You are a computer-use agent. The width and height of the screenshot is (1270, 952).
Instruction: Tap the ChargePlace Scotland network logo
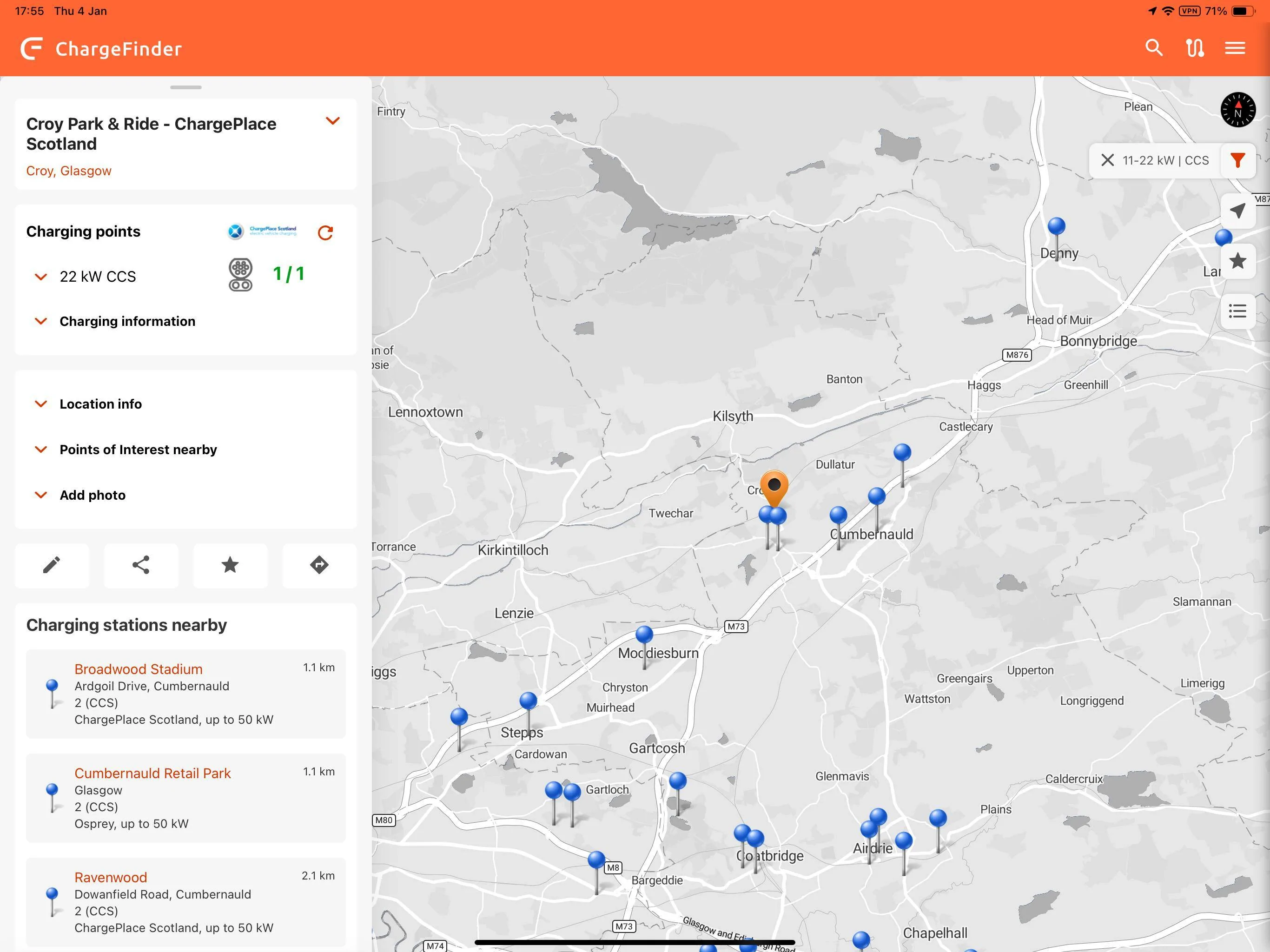pyautogui.click(x=262, y=231)
